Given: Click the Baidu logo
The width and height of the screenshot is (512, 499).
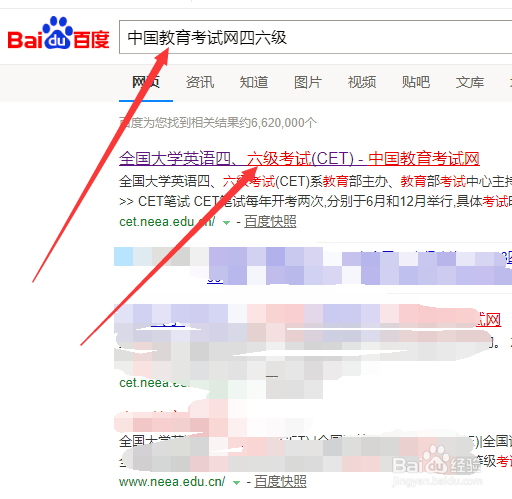Looking at the screenshot, I should (x=59, y=33).
